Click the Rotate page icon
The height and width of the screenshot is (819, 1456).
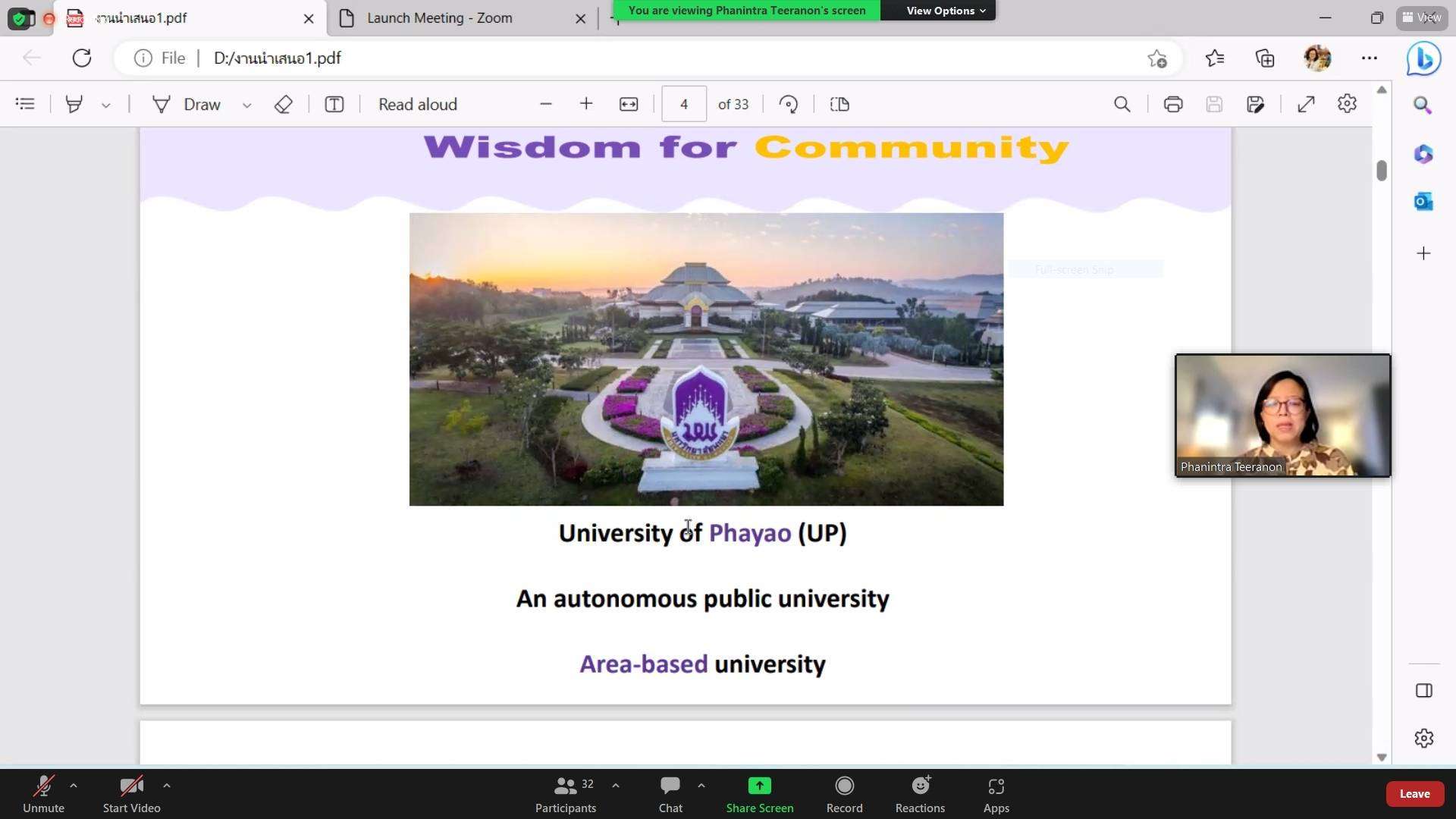(x=789, y=105)
